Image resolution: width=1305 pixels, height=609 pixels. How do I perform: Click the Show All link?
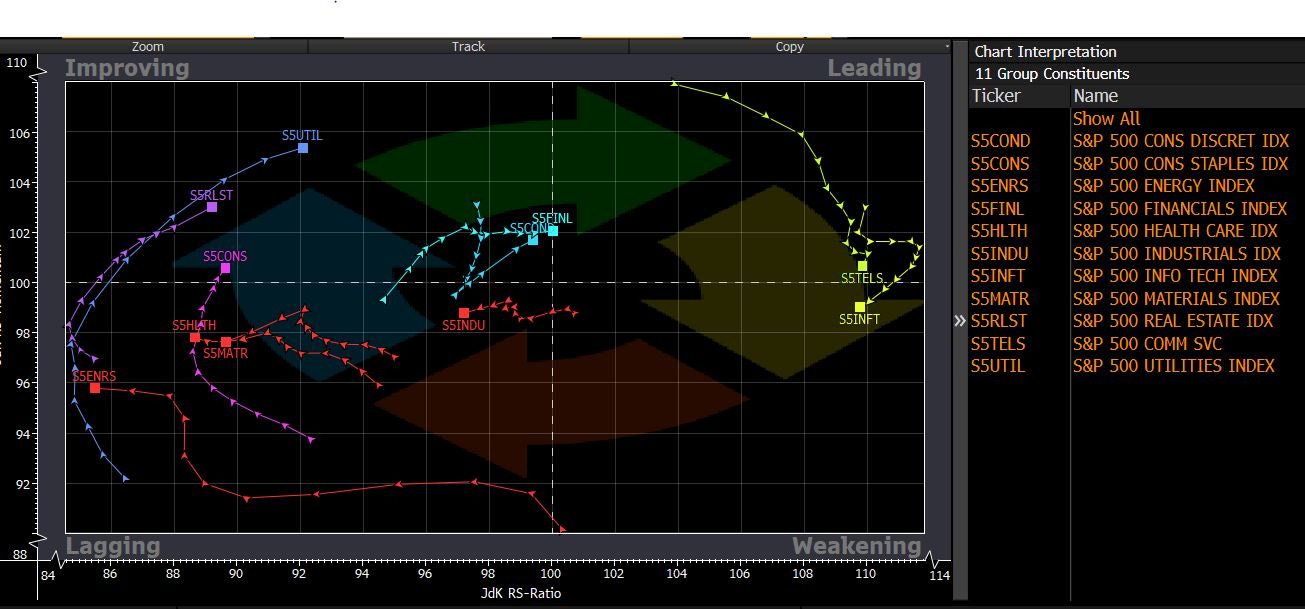click(1106, 118)
